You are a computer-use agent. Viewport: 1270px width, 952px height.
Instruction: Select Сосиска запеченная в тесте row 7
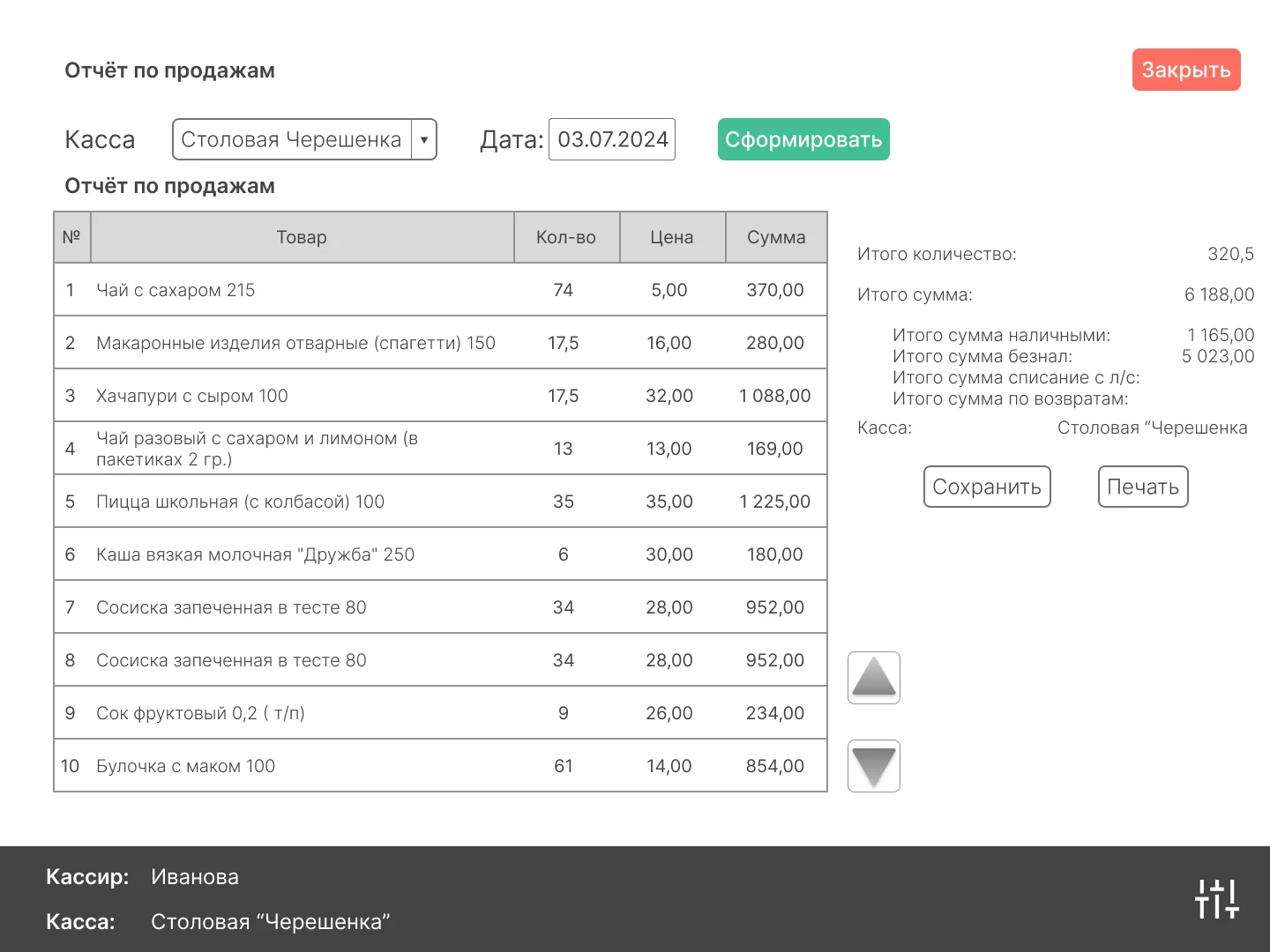click(440, 607)
